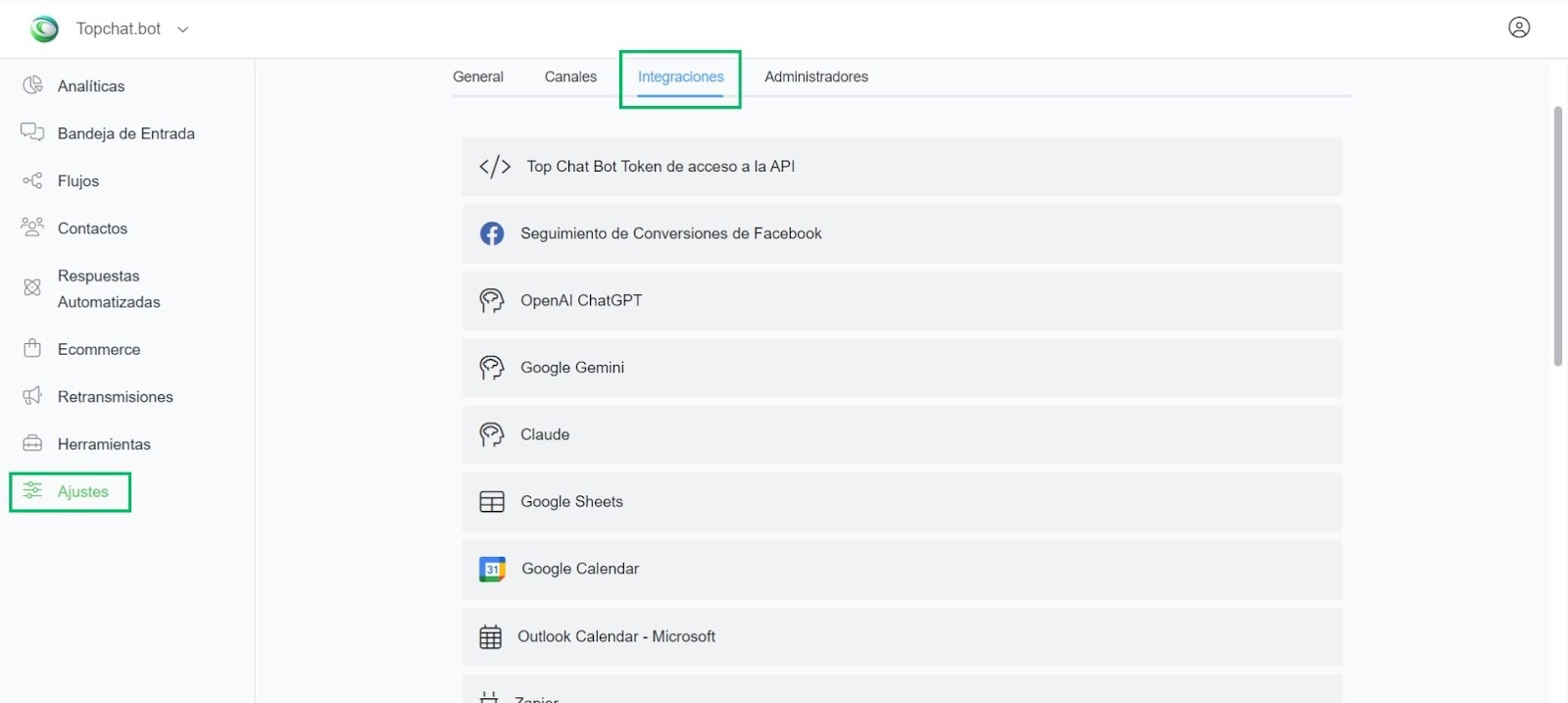
Task: Open Analíticas in the sidebar
Action: tap(91, 86)
